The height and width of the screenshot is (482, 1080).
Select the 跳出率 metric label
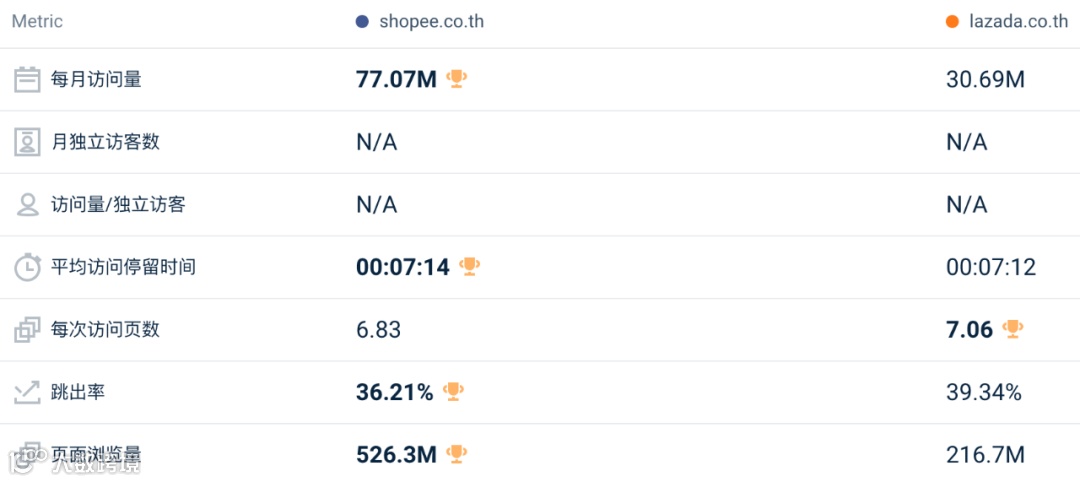78,392
